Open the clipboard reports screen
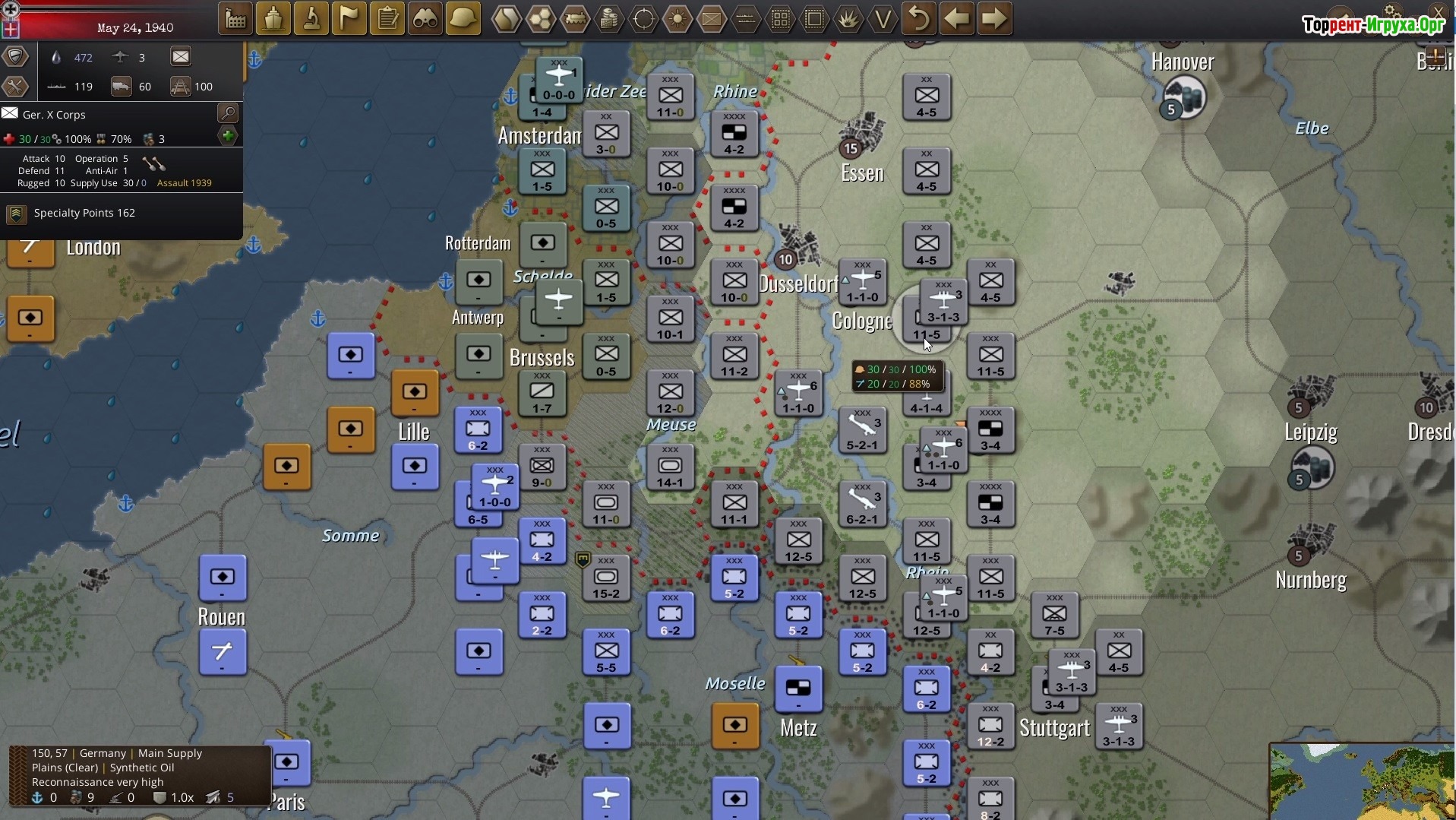1456x820 pixels. 388,19
